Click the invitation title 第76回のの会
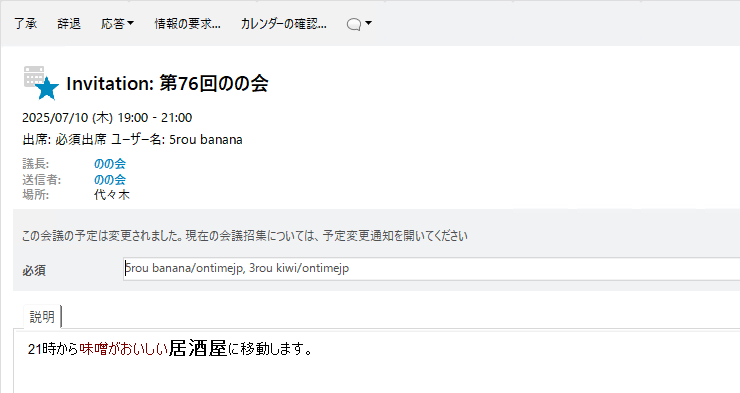Screen dimensions: 740x393 pos(167,84)
